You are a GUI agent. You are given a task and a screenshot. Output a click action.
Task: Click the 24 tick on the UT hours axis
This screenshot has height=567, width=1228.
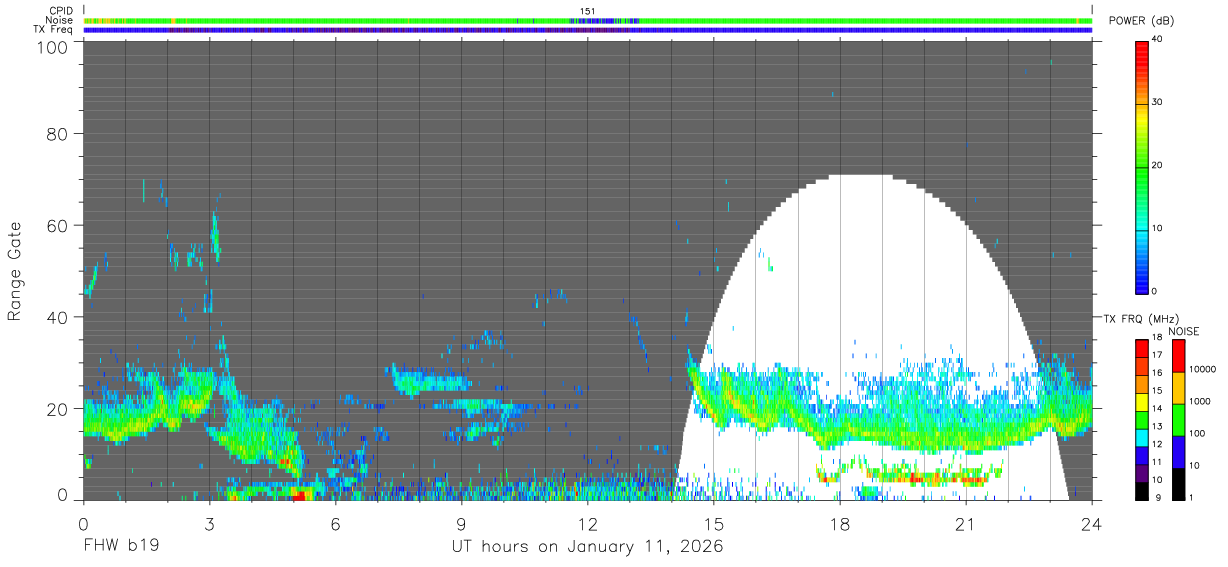(x=1092, y=524)
